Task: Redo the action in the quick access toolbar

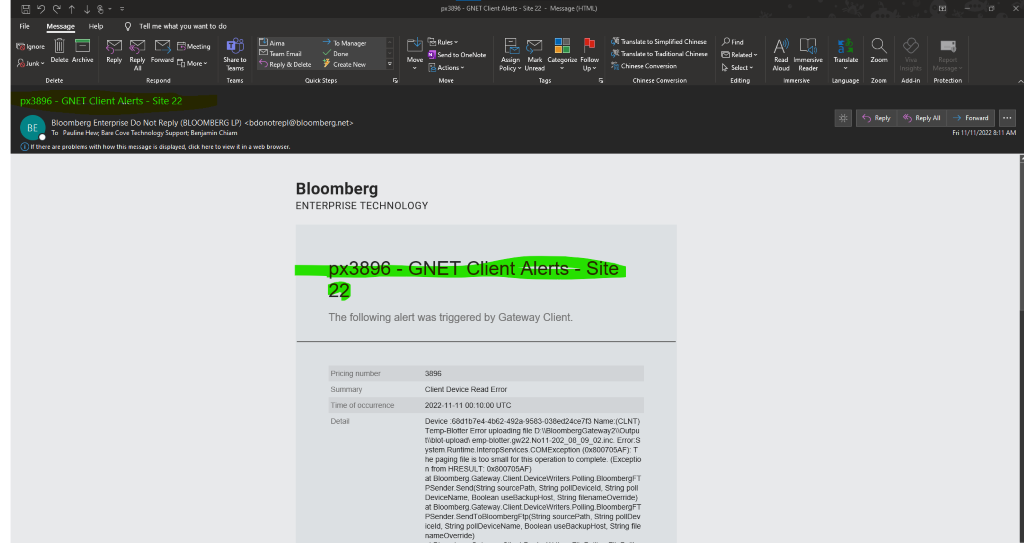Action: point(57,9)
